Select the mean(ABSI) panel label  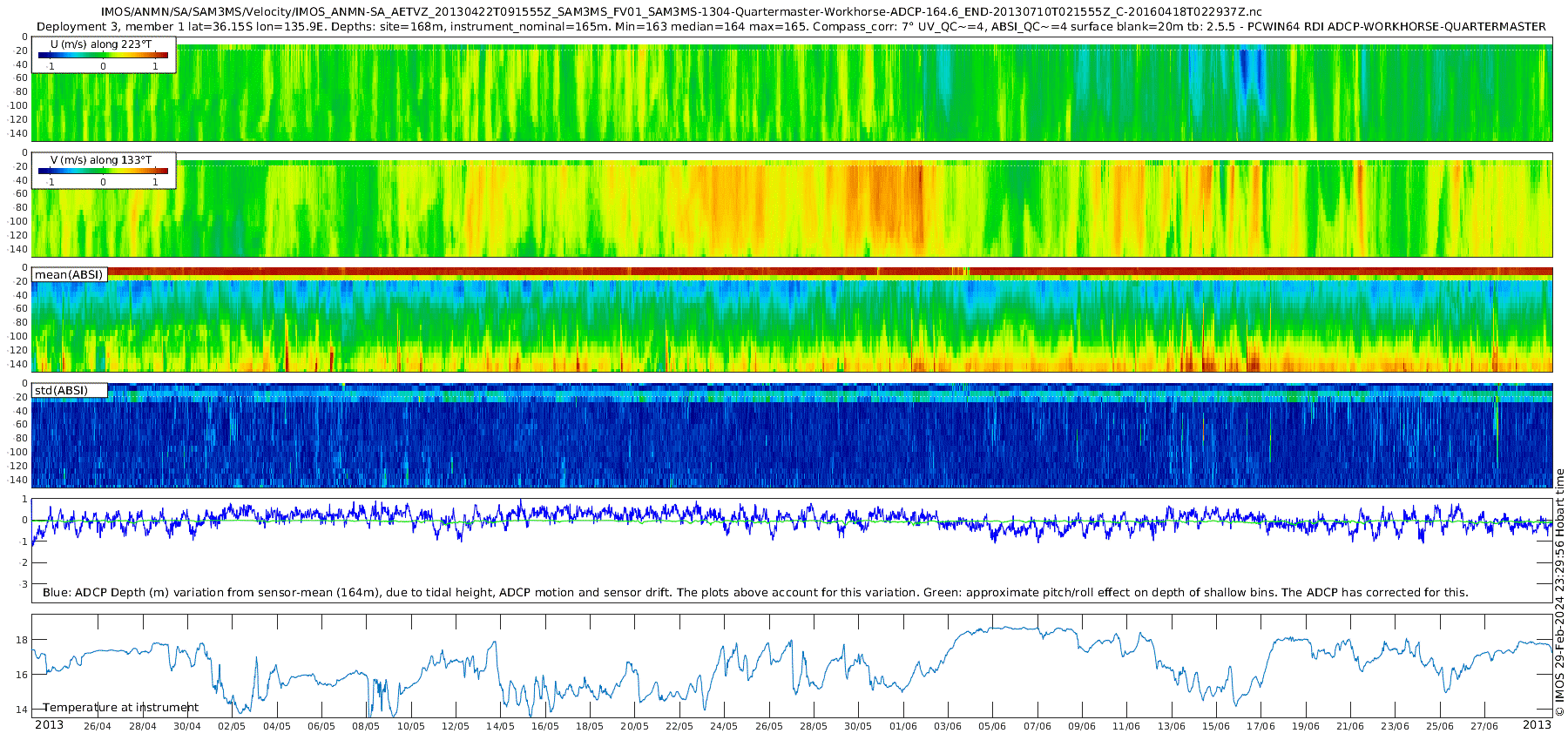(x=69, y=275)
